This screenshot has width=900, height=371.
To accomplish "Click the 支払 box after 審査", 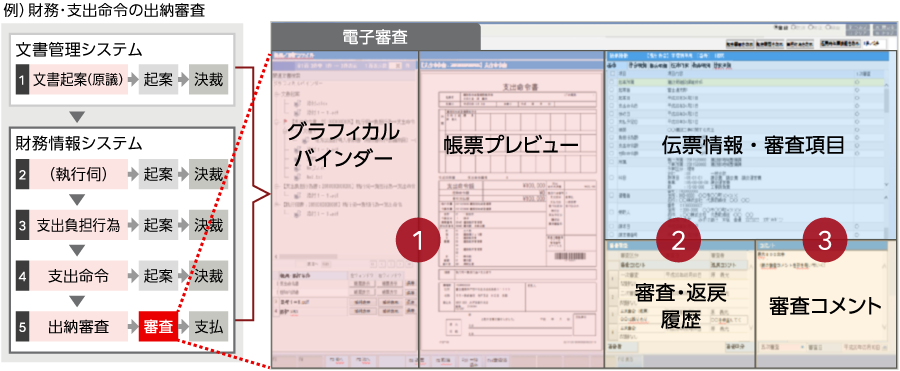I will tap(208, 327).
